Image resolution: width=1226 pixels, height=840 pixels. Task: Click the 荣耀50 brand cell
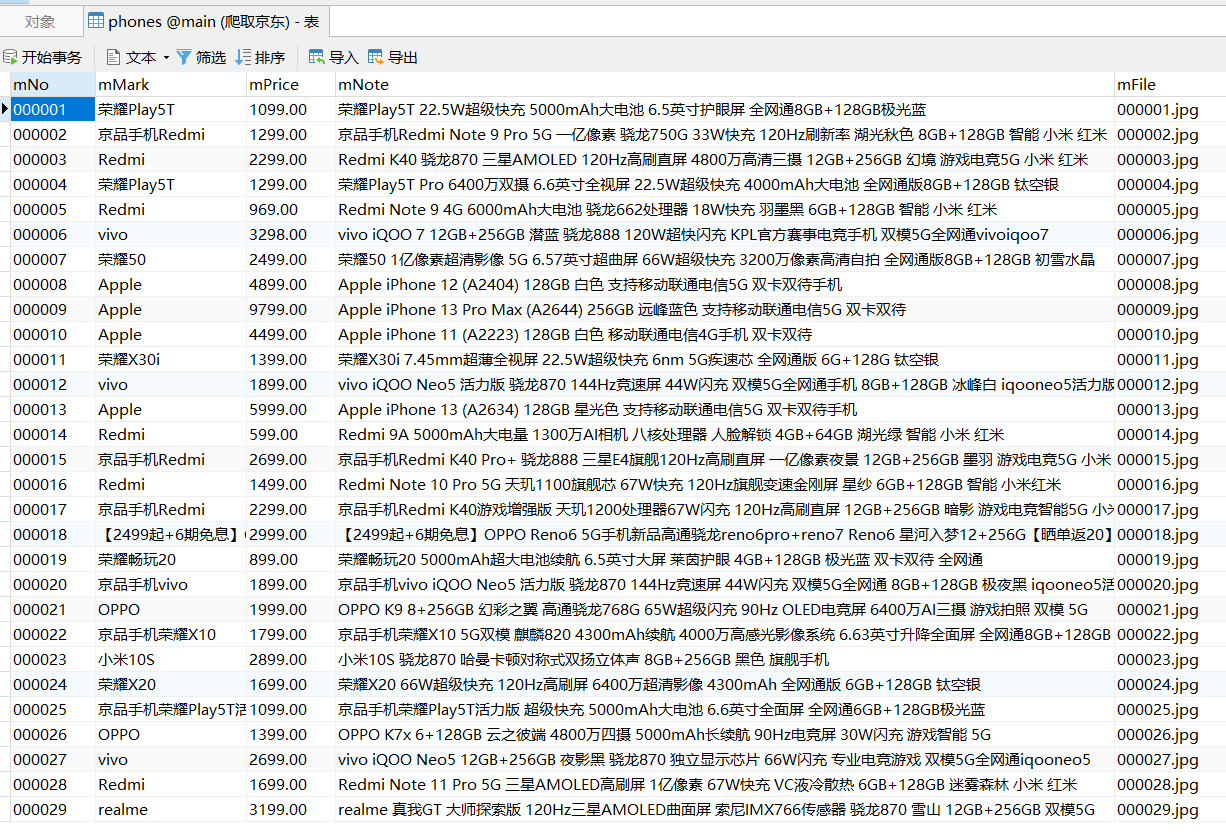click(x=171, y=259)
